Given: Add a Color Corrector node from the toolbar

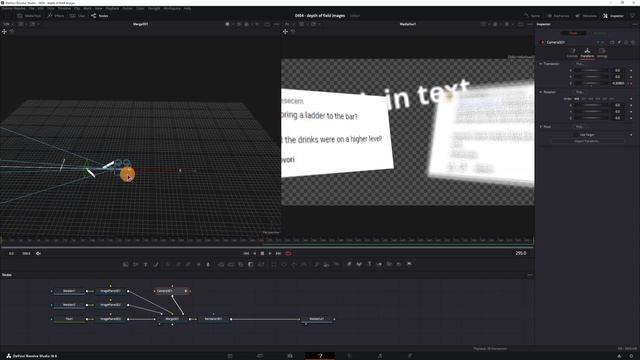Looking at the screenshot, I should tap(168, 264).
